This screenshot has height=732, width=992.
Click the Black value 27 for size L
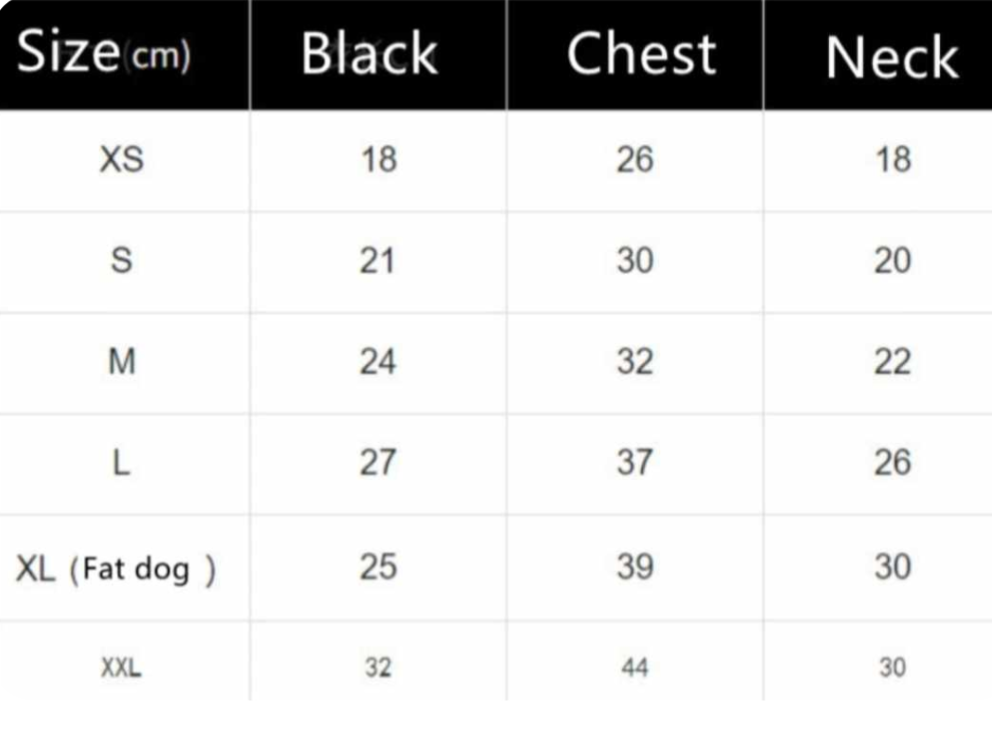(378, 463)
